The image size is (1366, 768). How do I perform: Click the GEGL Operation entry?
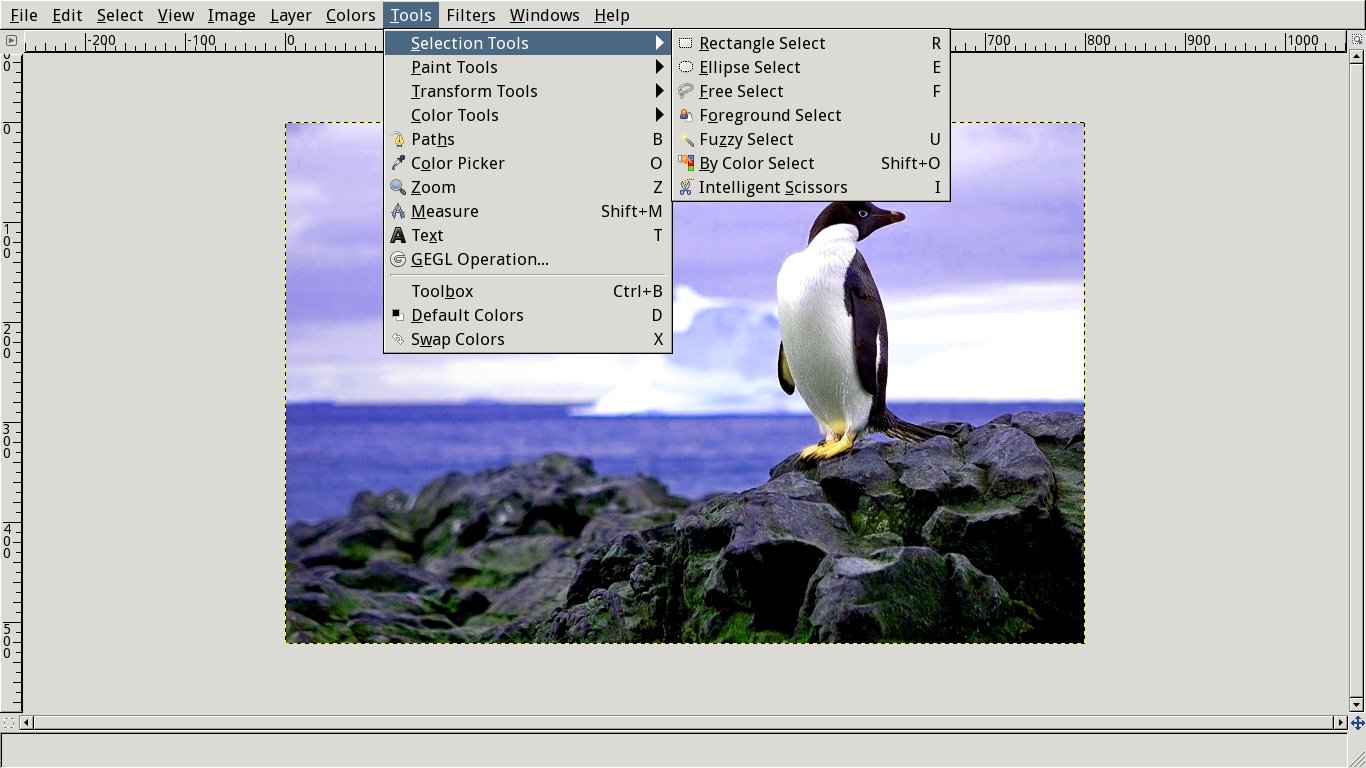tap(479, 259)
